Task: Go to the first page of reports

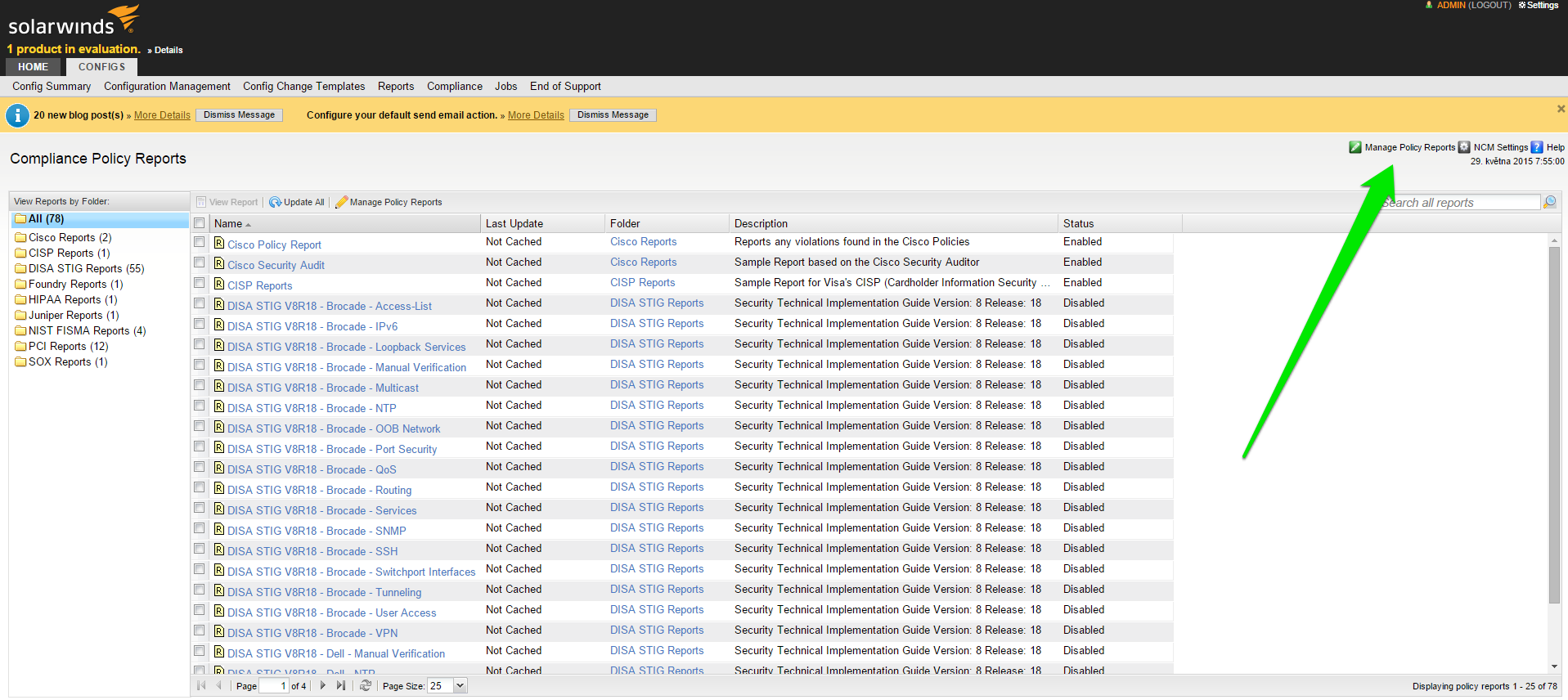Action: [201, 685]
